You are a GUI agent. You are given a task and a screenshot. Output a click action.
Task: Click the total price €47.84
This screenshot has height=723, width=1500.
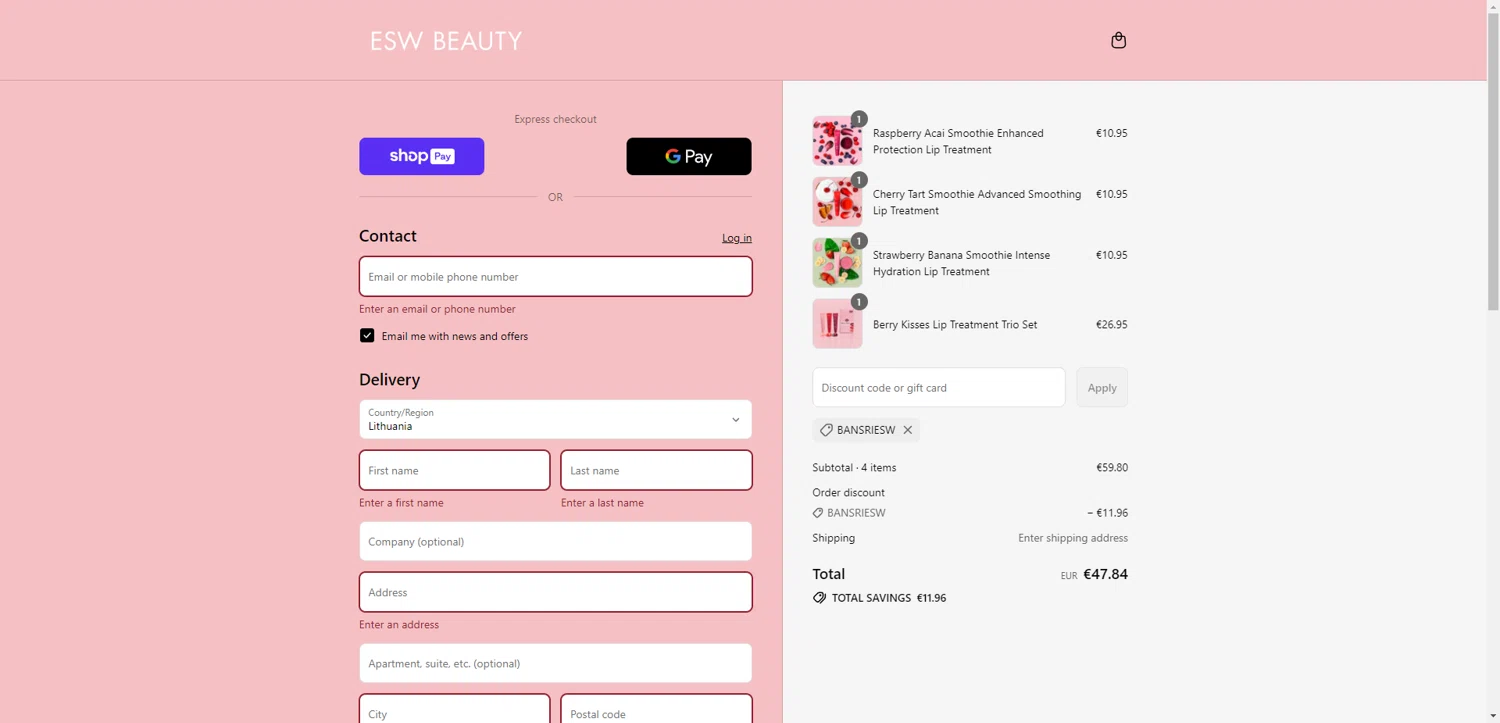pos(1106,574)
